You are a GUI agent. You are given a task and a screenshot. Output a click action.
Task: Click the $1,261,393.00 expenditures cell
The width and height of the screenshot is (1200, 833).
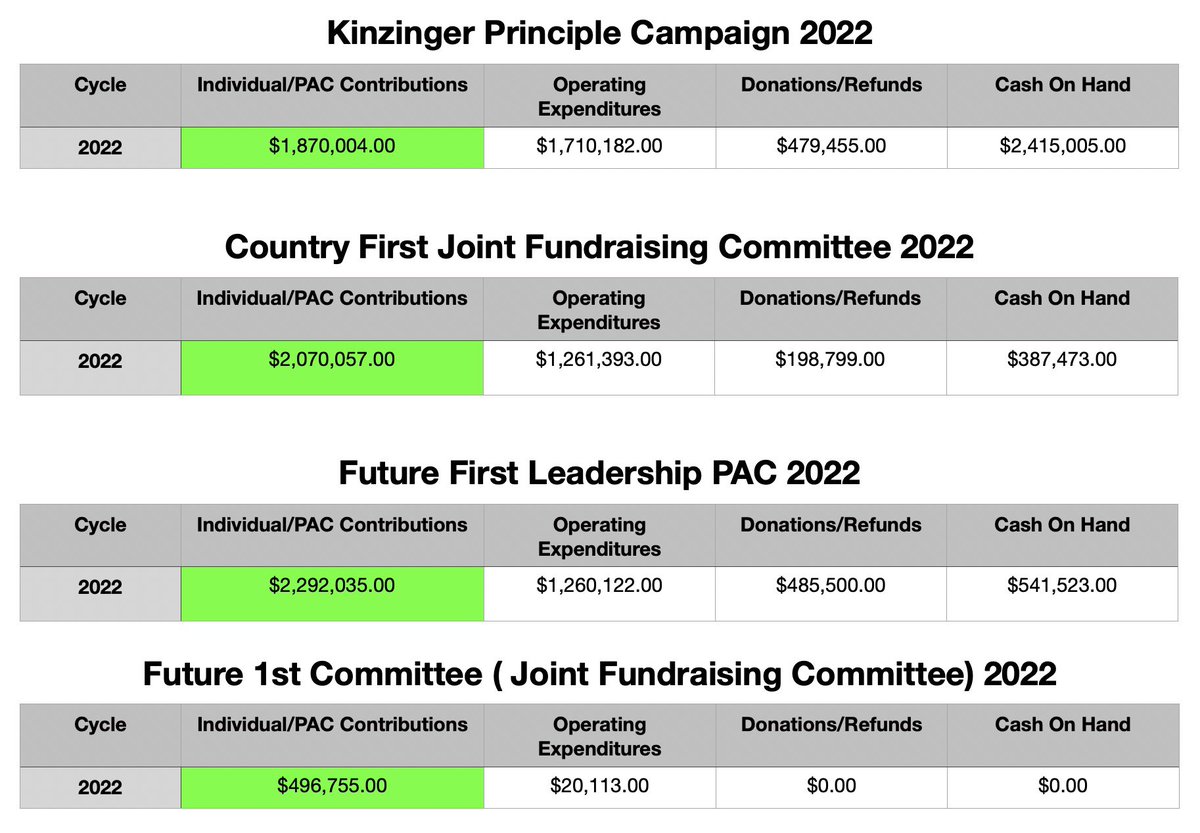(599, 361)
